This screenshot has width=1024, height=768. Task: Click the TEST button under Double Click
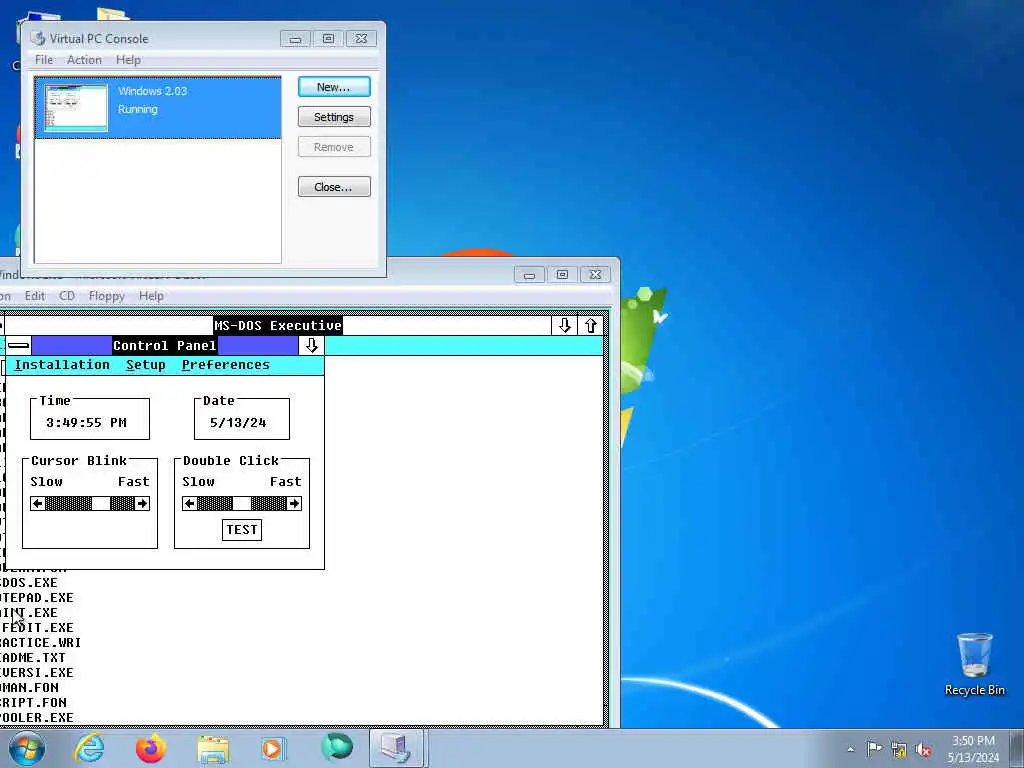[x=242, y=530]
